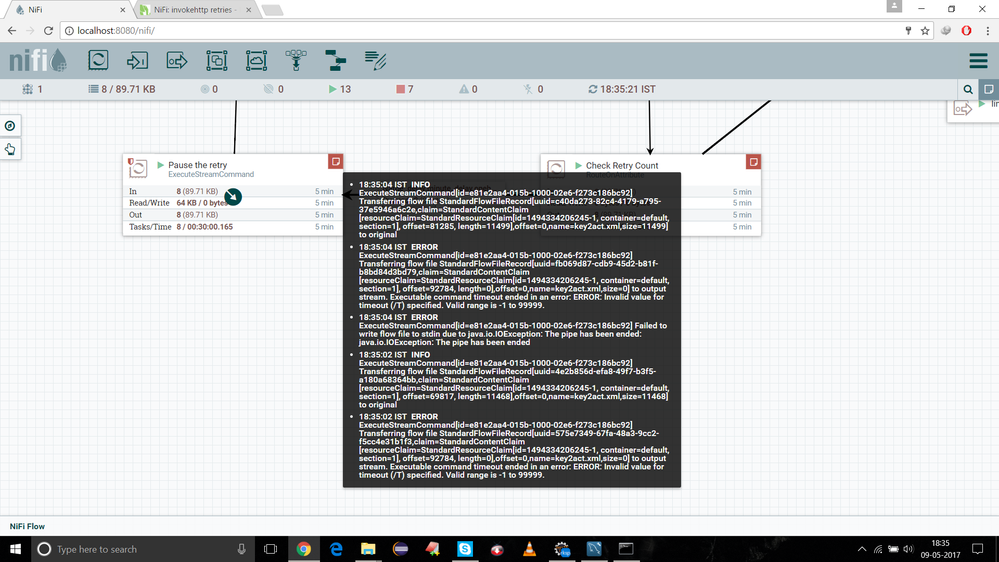Click the browser back arrow
This screenshot has height=562, width=999.
click(11, 31)
